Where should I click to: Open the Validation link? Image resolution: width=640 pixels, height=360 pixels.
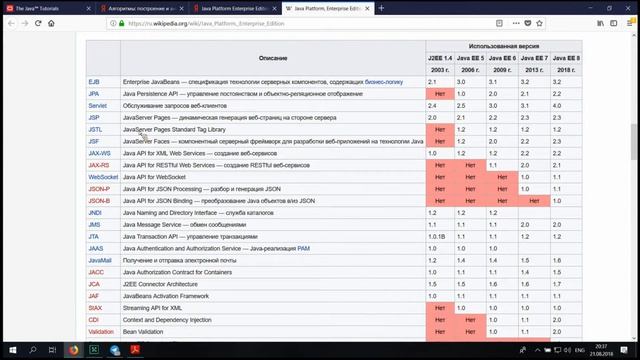click(101, 331)
